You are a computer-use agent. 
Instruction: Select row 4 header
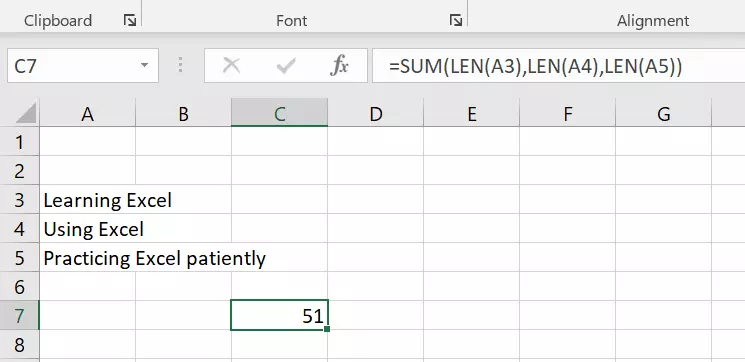[19, 229]
